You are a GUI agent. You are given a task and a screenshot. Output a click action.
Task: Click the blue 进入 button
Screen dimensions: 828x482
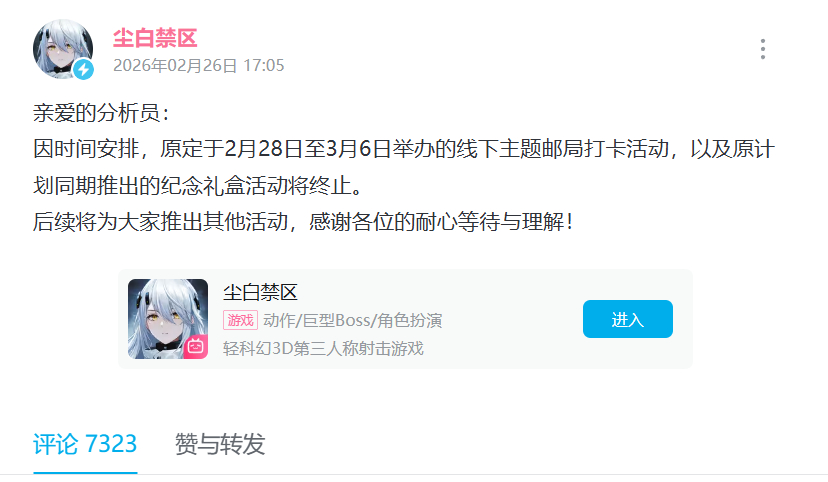[x=627, y=319]
